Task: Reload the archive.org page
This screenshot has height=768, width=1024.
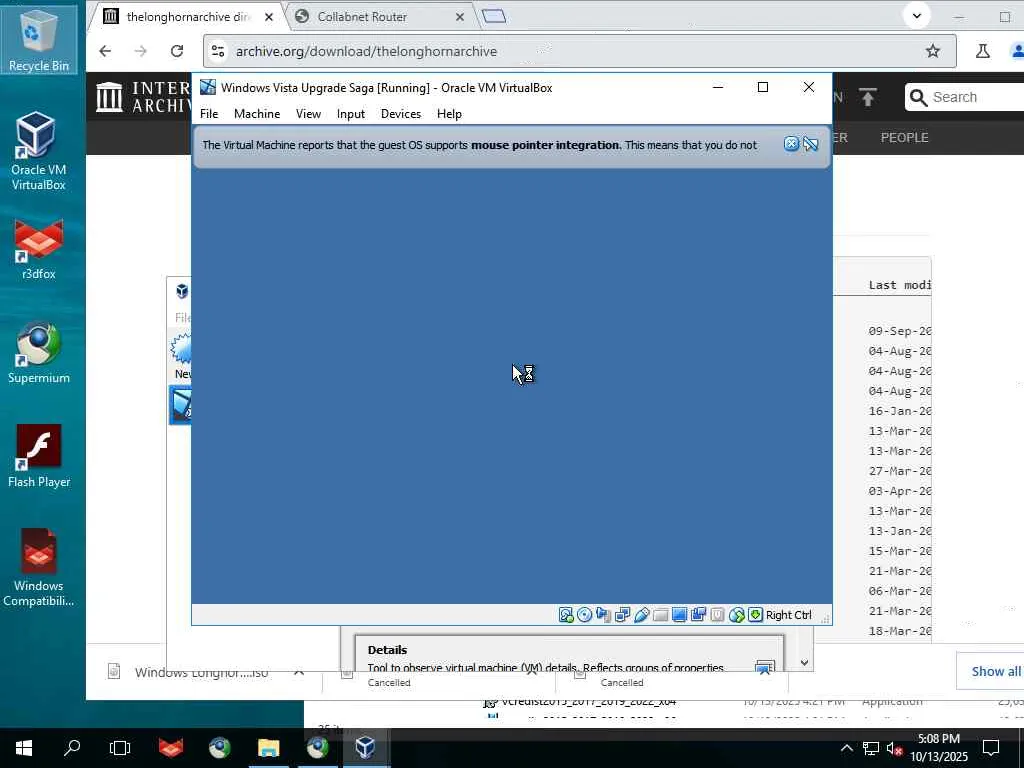Action: (176, 51)
